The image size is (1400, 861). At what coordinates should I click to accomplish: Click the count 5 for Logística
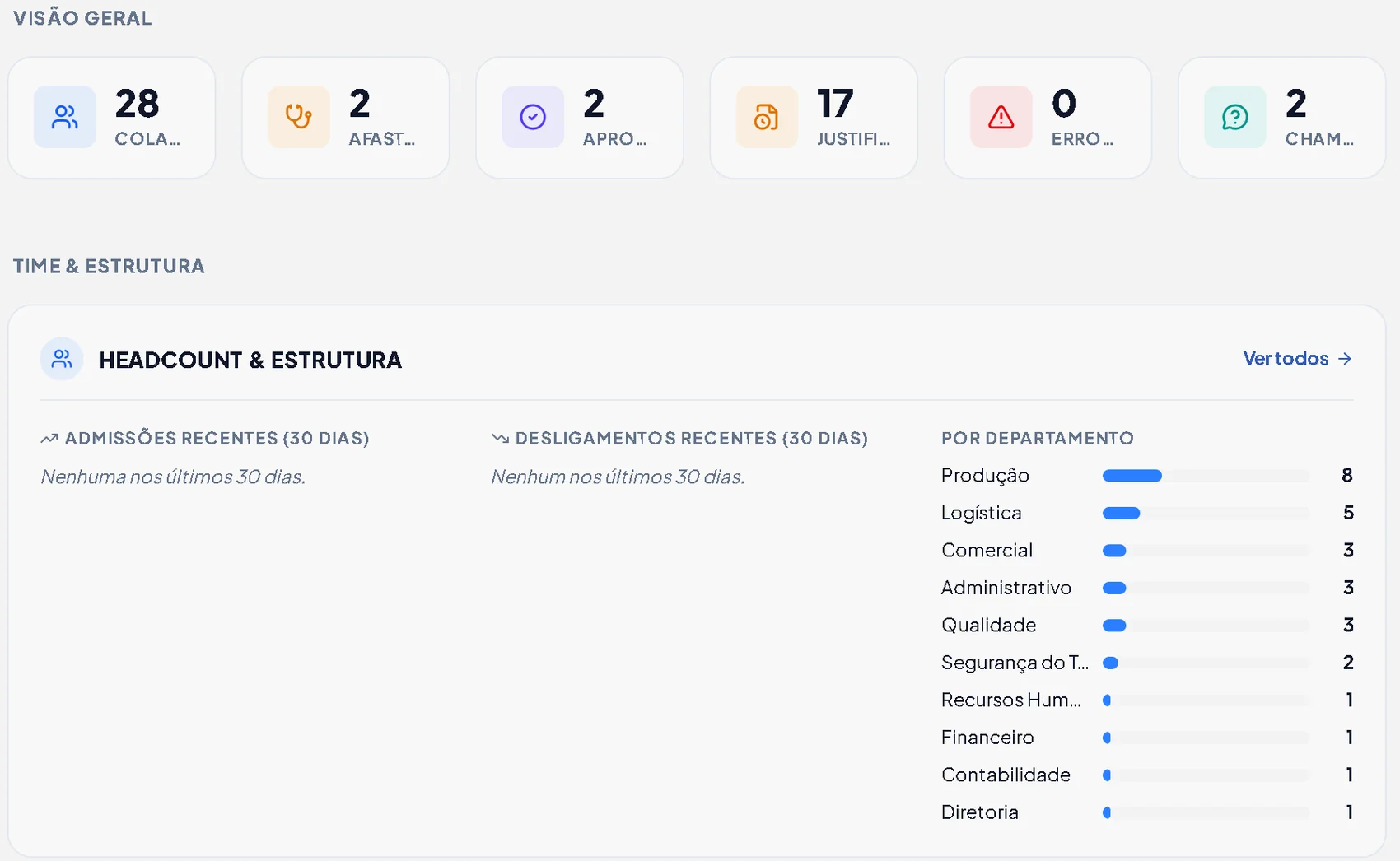pyautogui.click(x=1348, y=513)
